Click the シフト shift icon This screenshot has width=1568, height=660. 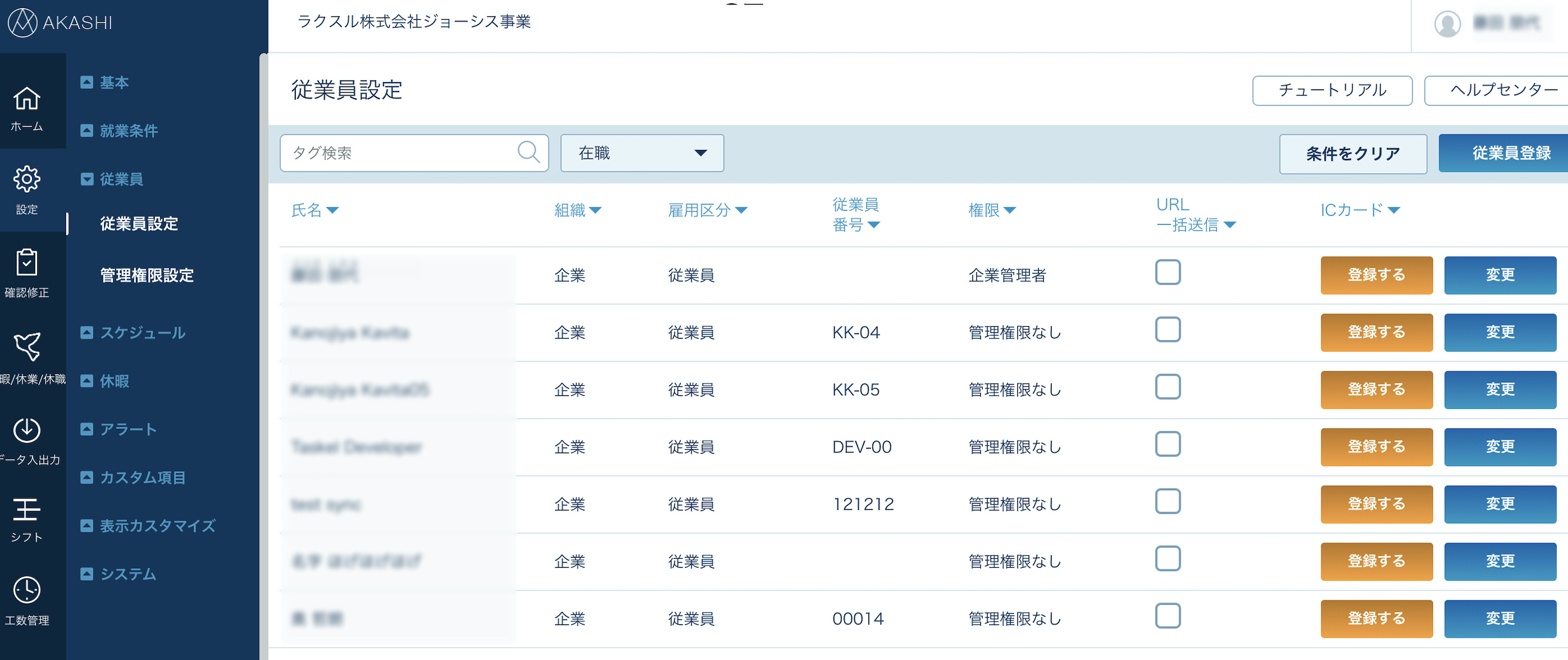(27, 510)
